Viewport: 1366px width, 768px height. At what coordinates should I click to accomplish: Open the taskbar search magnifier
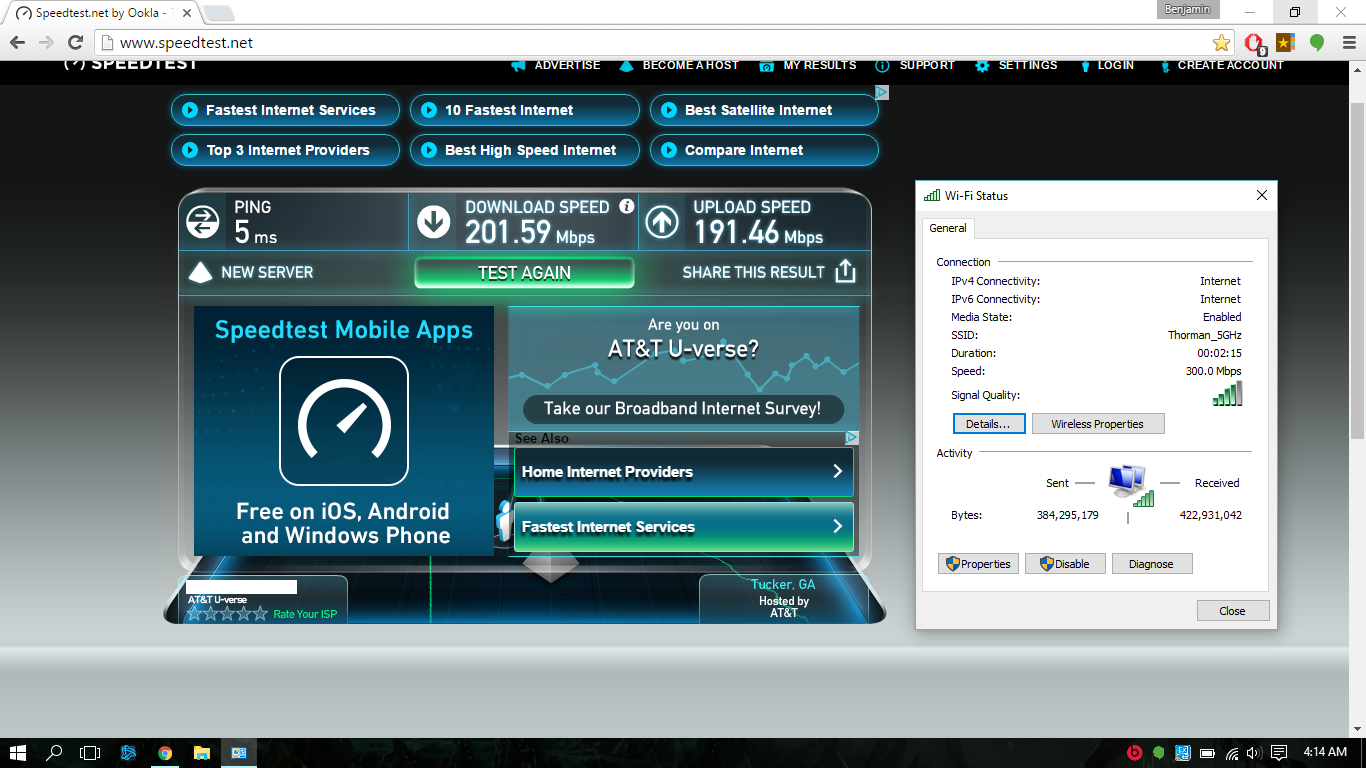54,753
